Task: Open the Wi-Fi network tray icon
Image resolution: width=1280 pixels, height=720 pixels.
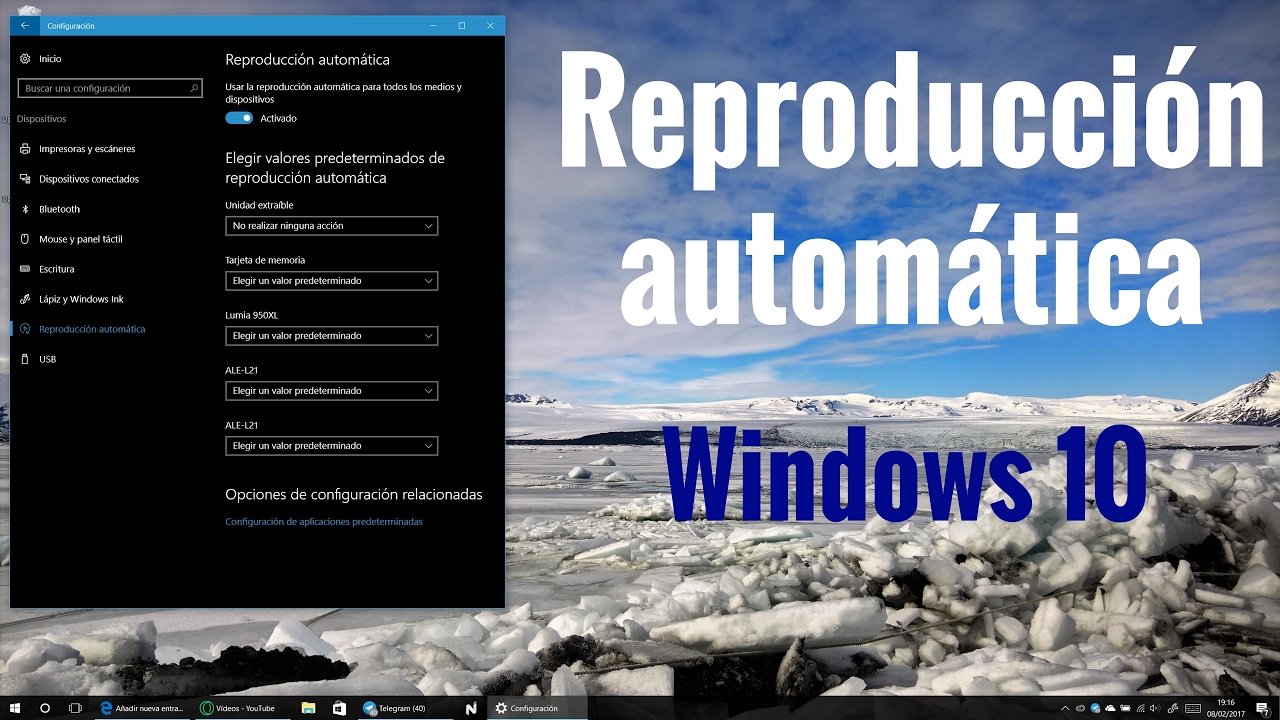Action: (x=1140, y=708)
